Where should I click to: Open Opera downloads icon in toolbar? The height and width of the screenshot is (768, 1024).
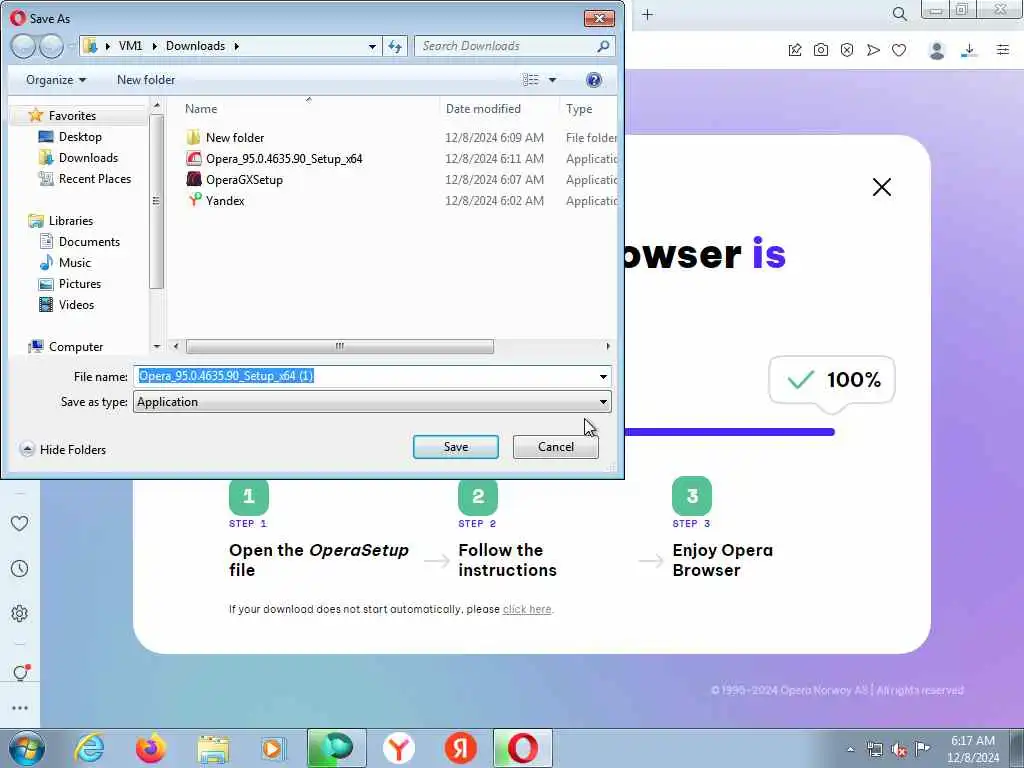point(969,50)
